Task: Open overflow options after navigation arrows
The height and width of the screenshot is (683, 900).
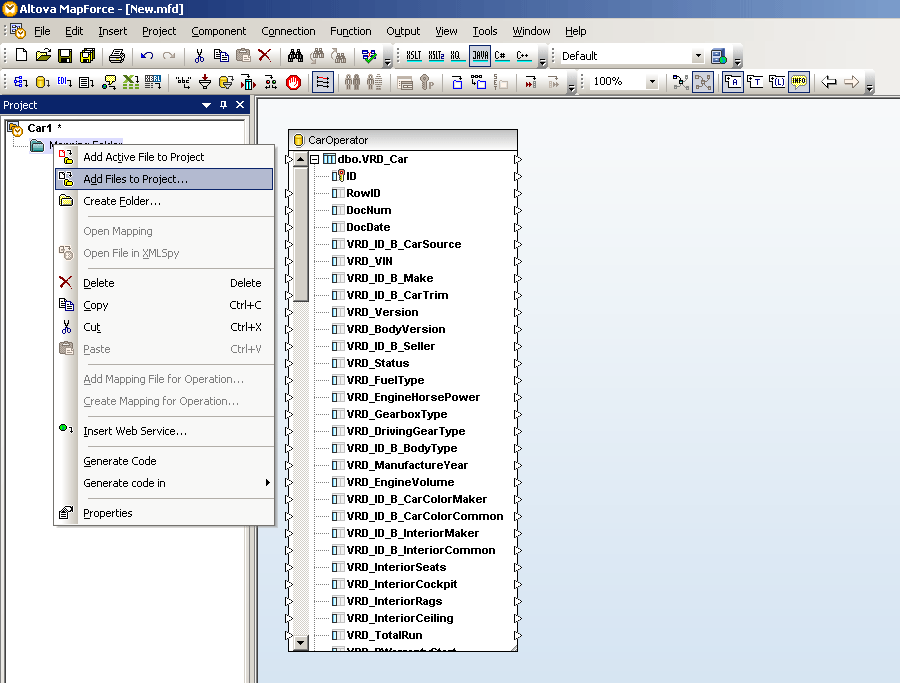Action: [870, 87]
